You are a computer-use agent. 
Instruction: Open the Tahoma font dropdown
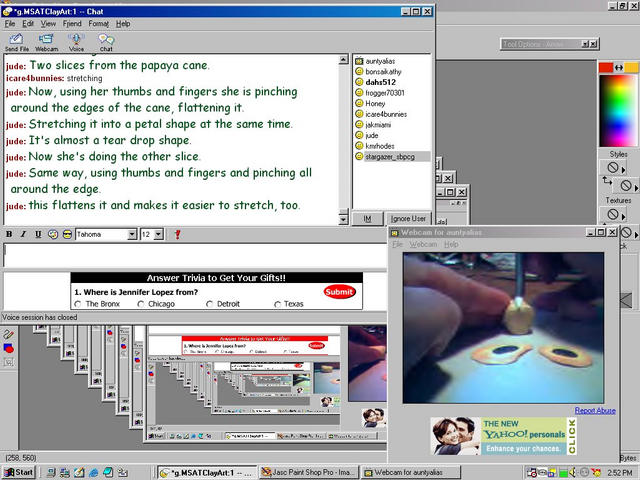click(132, 234)
